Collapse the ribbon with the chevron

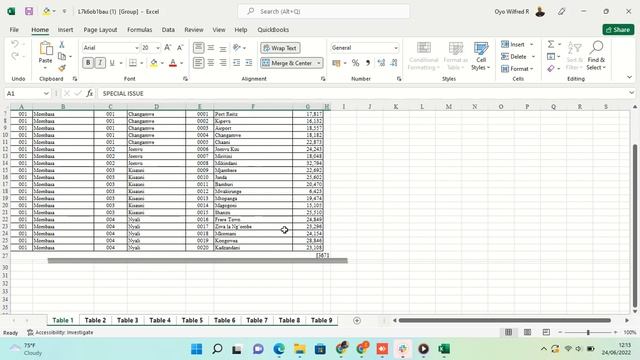pos(629,77)
